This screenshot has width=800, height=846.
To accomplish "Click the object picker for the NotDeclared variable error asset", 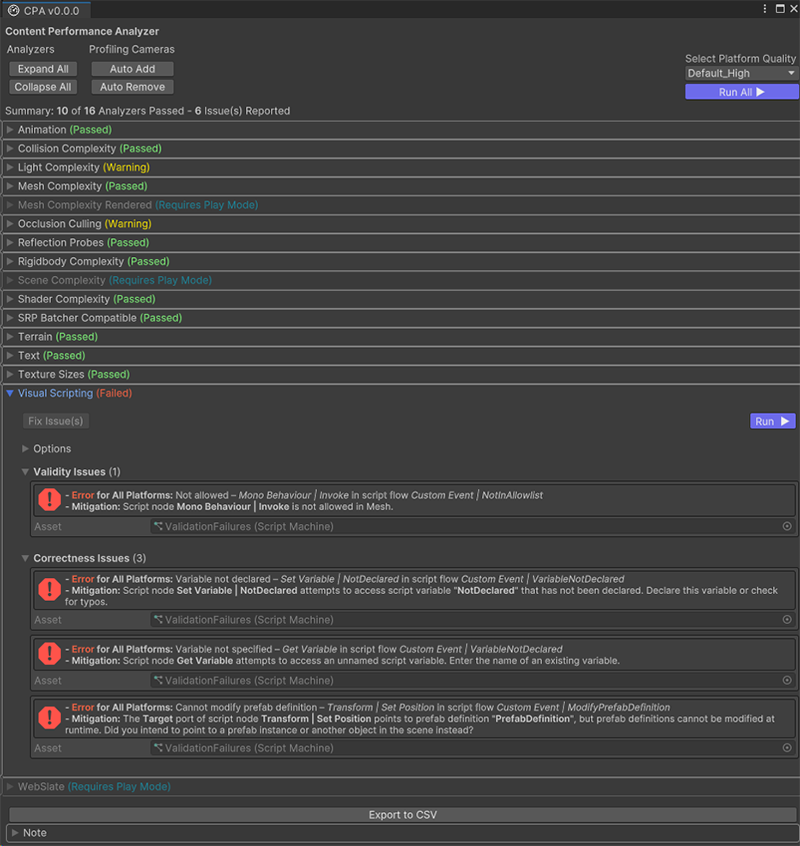I will (x=787, y=619).
